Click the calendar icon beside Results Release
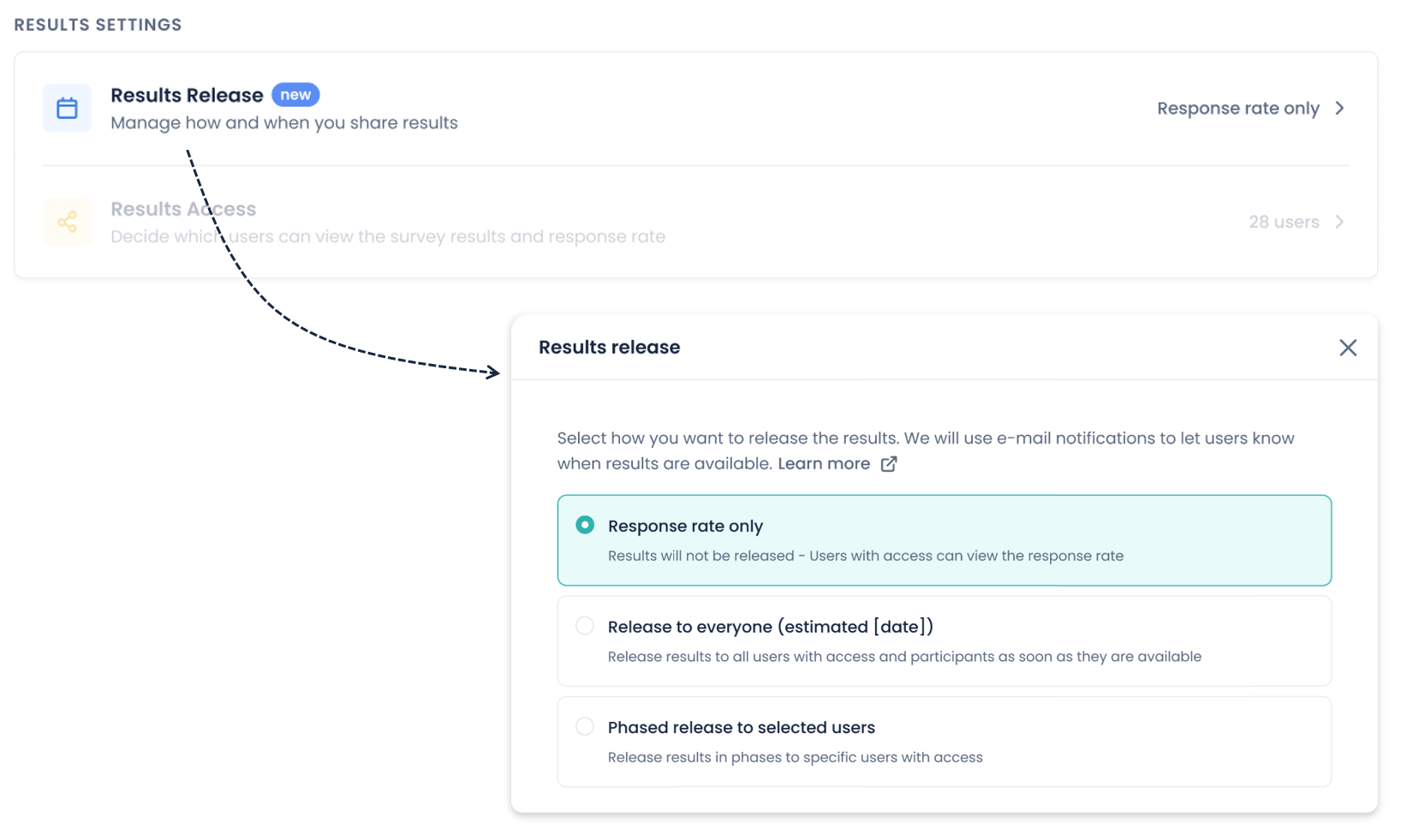 tap(67, 108)
